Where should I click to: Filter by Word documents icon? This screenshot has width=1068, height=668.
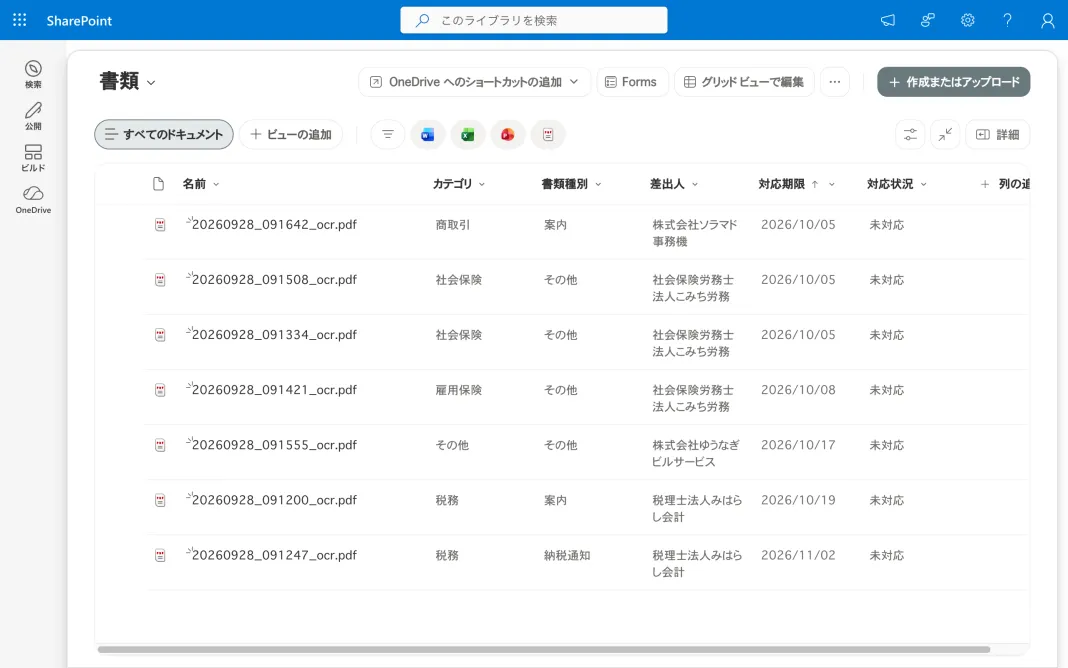coord(428,135)
